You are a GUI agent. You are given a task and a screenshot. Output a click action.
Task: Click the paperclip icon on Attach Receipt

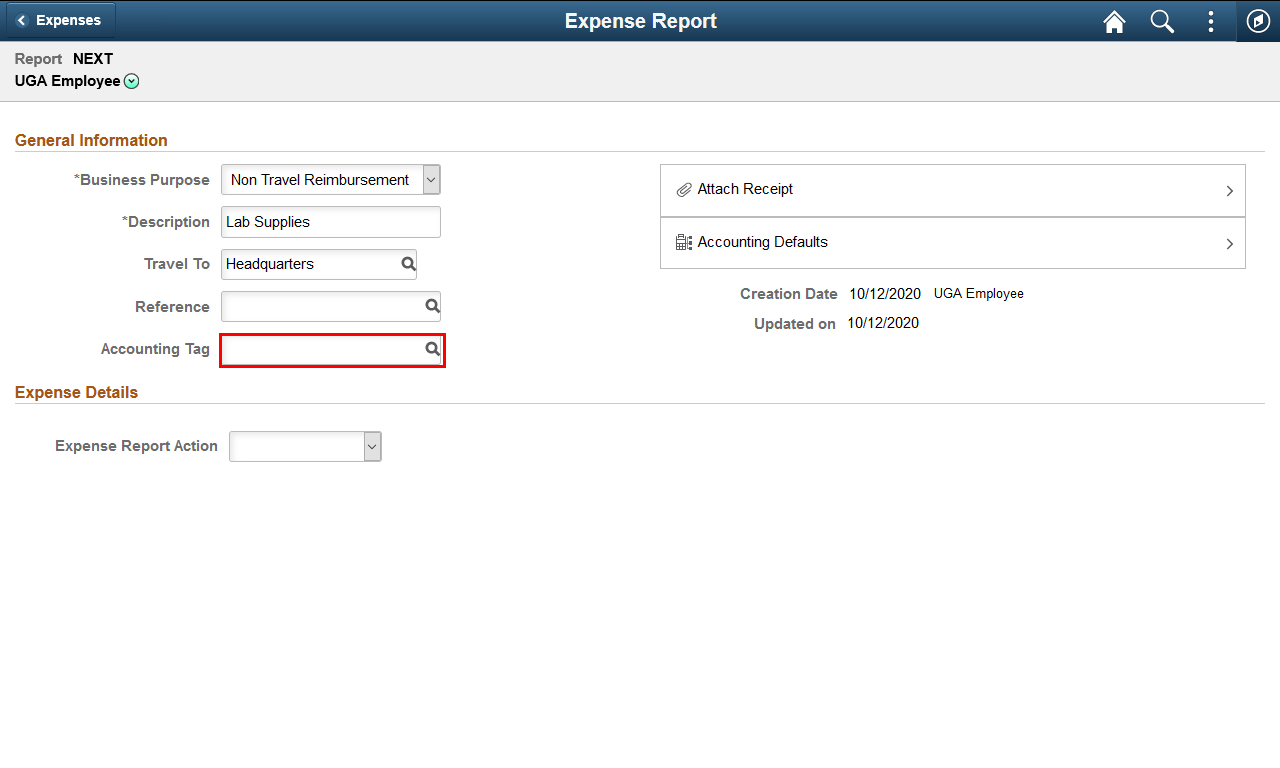[x=684, y=190]
